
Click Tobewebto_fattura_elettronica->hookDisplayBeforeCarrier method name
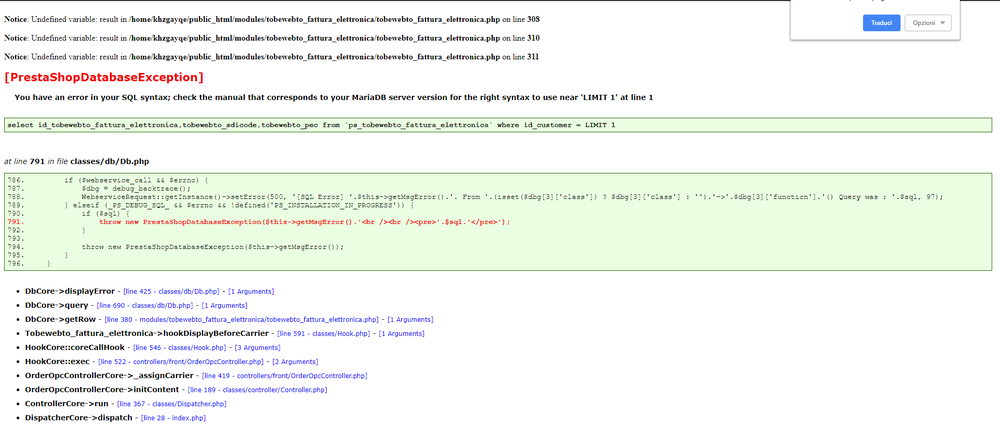coord(147,333)
